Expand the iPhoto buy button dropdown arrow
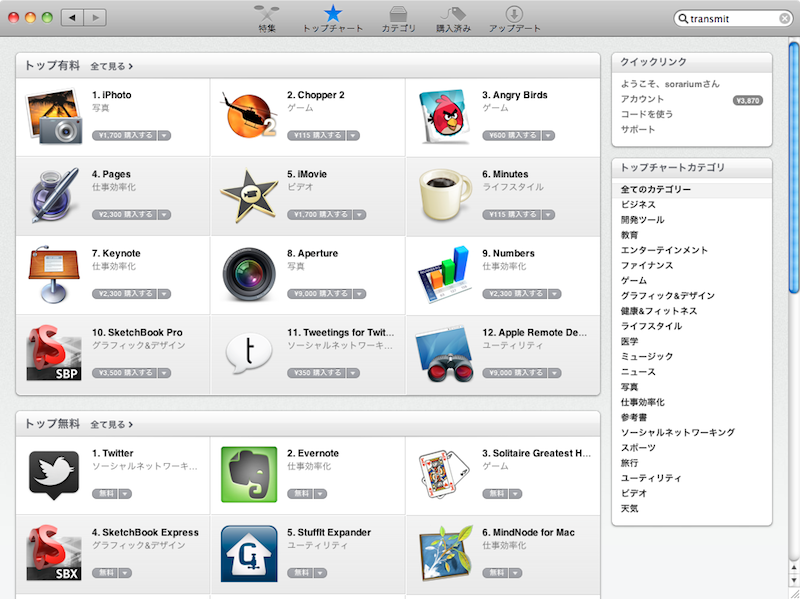Screen dimensions: 800x599 [x=164, y=136]
